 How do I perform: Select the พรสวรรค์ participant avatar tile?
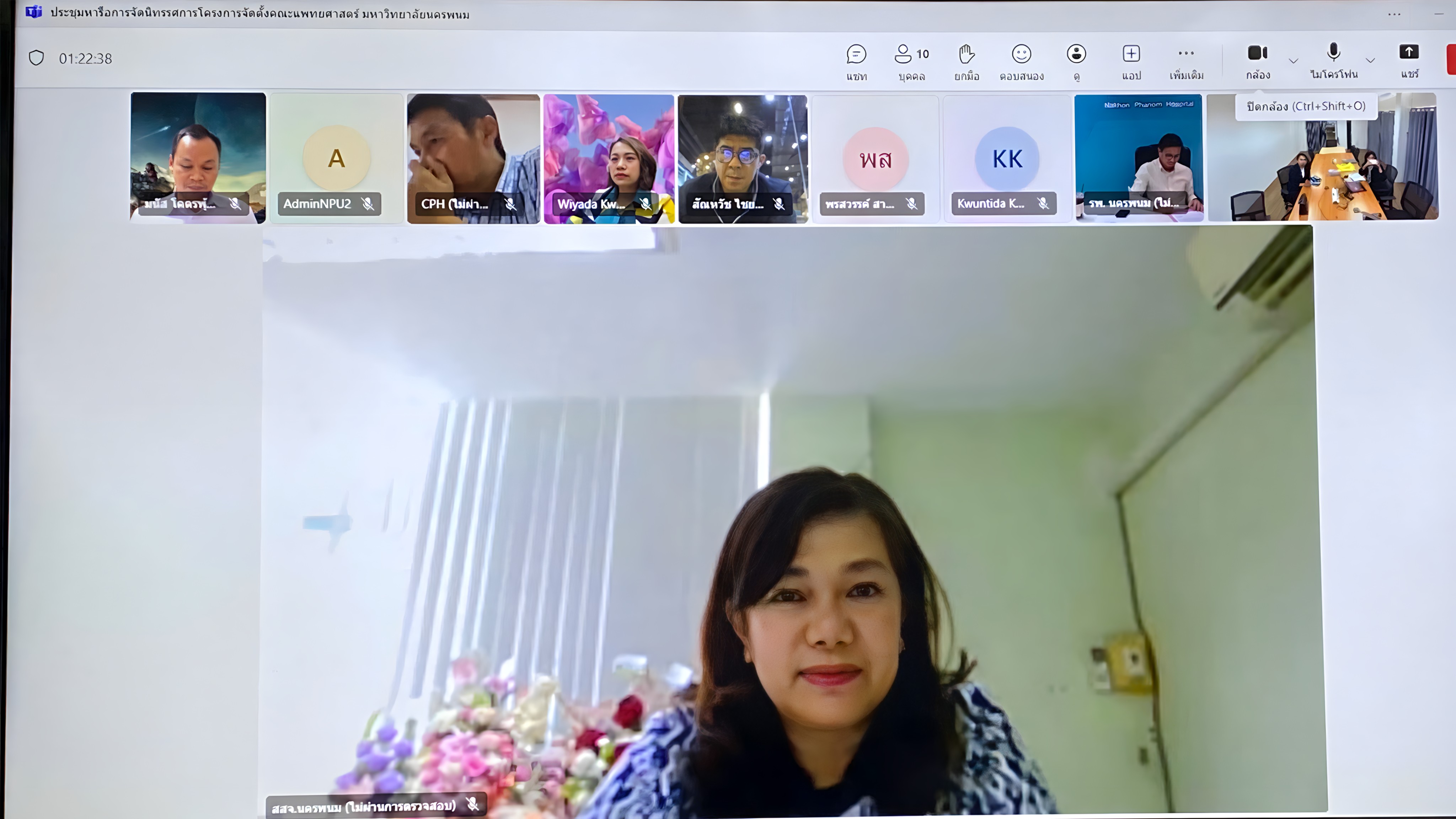(x=875, y=158)
